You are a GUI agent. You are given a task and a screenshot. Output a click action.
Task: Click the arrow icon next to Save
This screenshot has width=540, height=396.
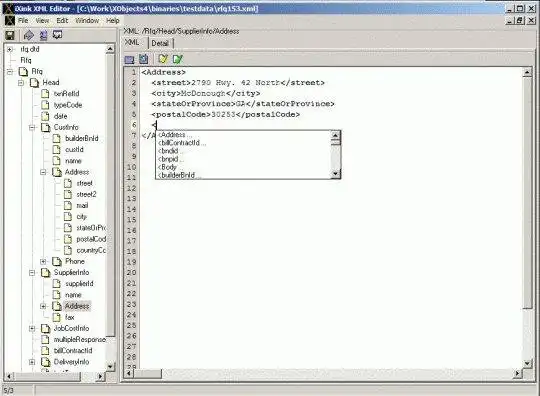point(29,35)
